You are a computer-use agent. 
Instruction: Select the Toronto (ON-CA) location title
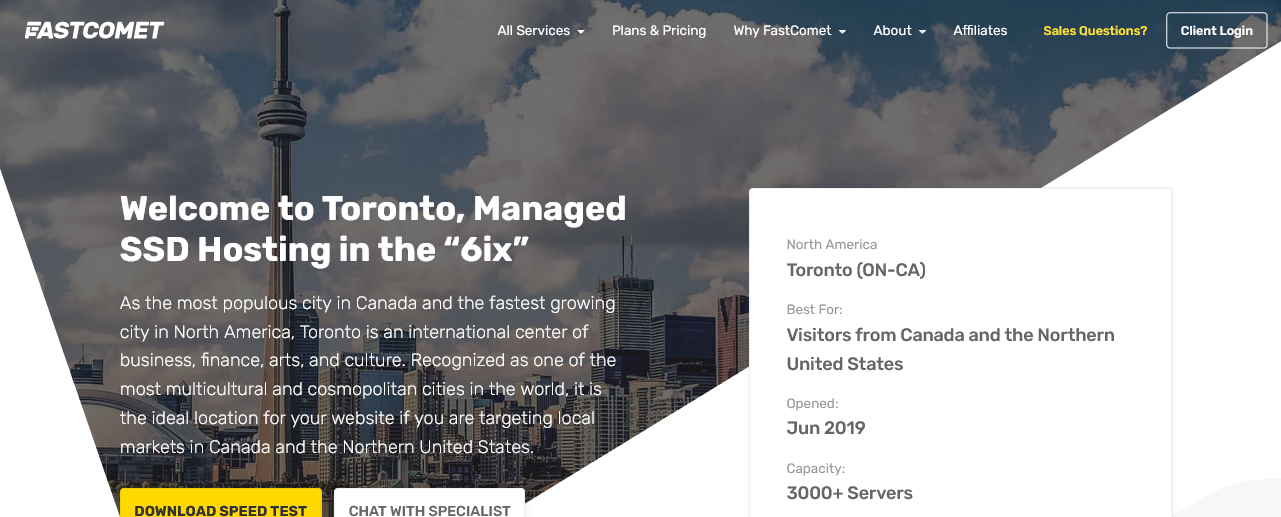(856, 270)
